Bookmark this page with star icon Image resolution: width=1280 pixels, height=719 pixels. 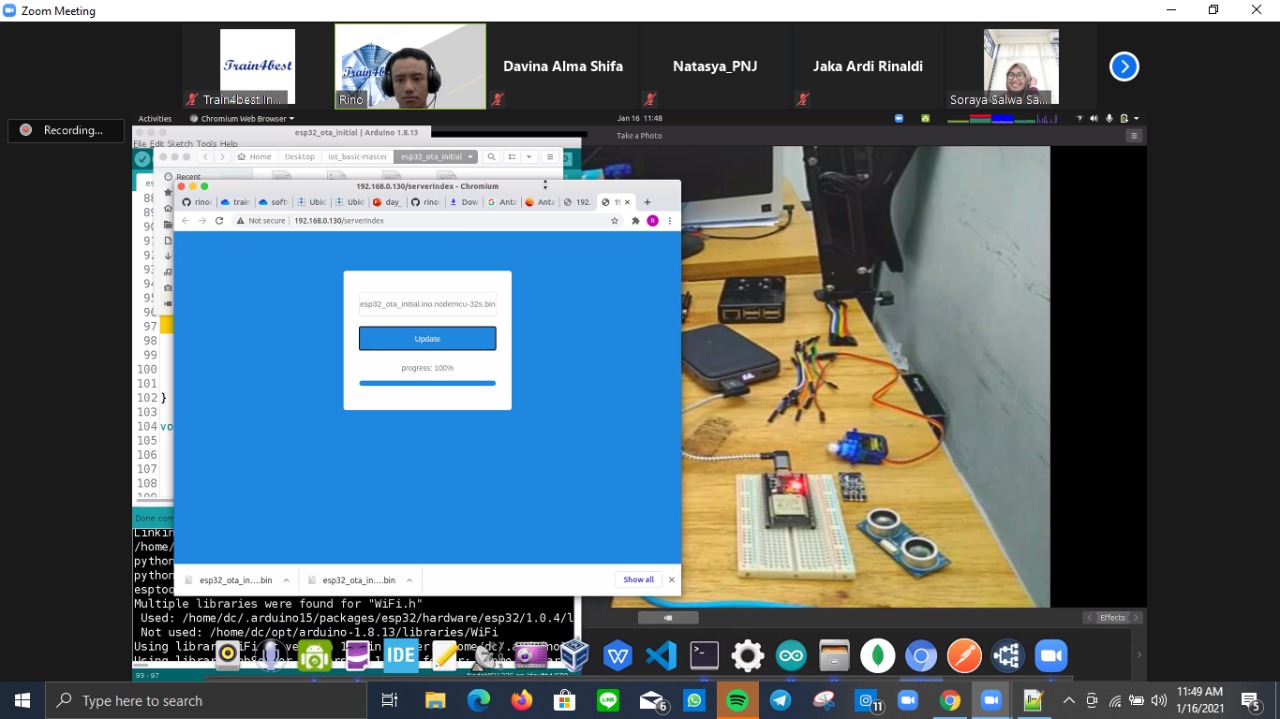615,221
